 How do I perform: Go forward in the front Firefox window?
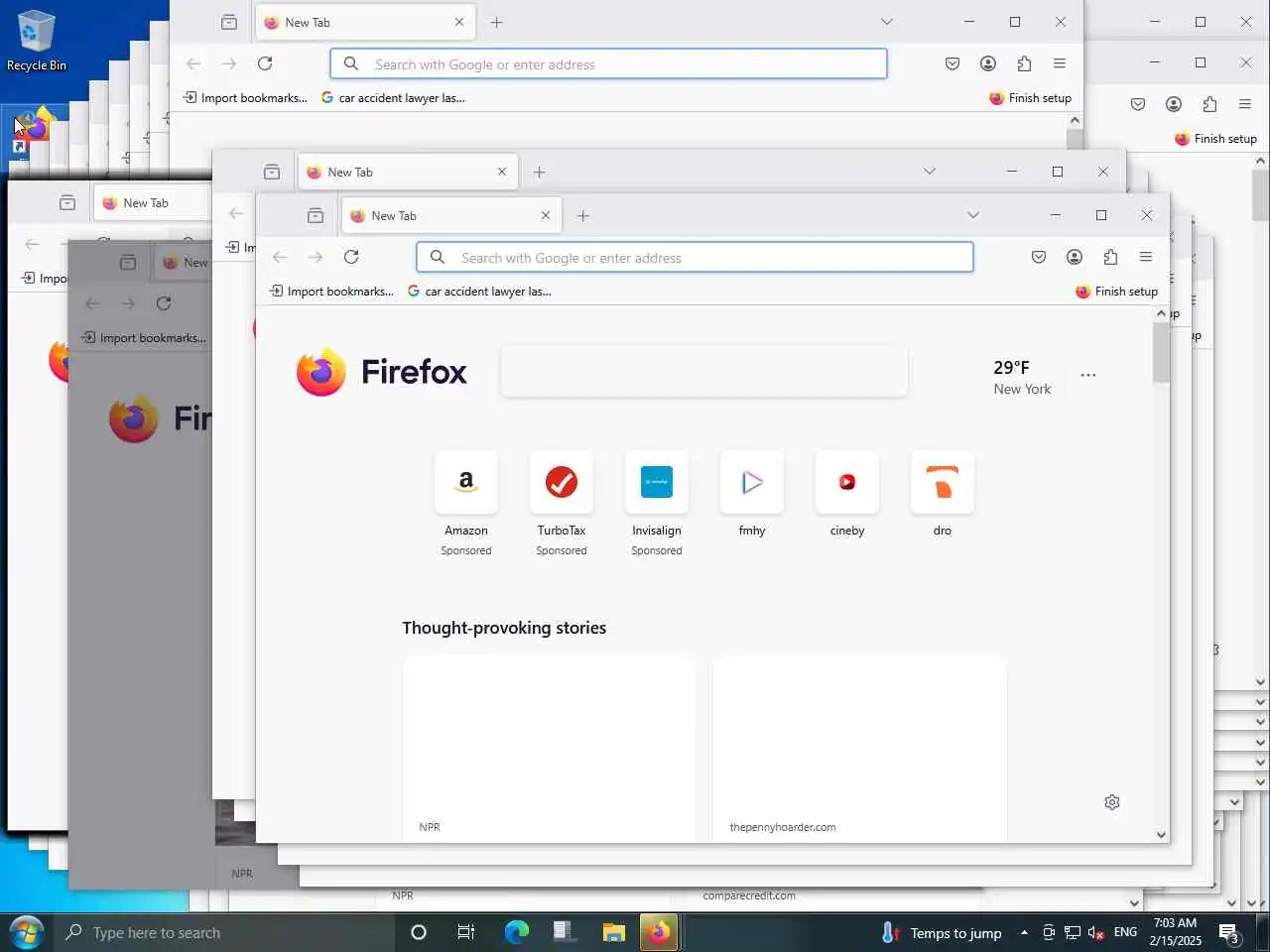(316, 257)
